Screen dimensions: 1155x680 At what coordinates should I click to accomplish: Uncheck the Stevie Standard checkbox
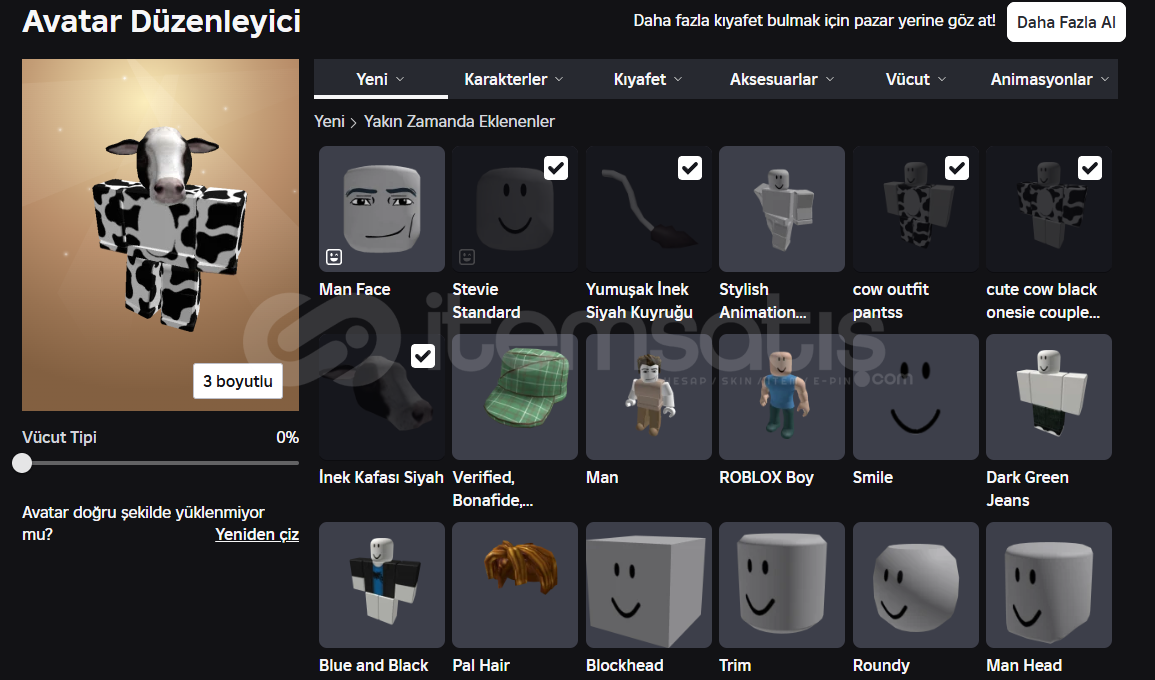pos(556,168)
